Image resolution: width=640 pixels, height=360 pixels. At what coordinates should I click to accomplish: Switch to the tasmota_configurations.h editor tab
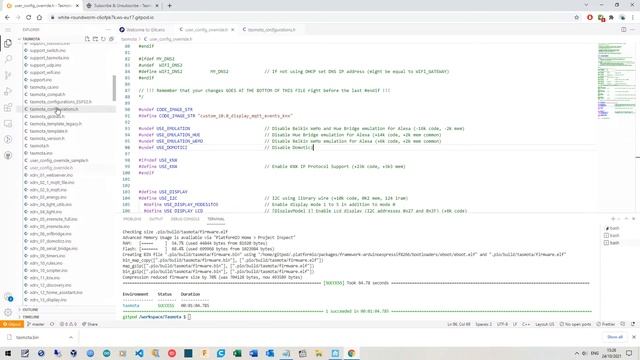pyautogui.click(x=269, y=30)
